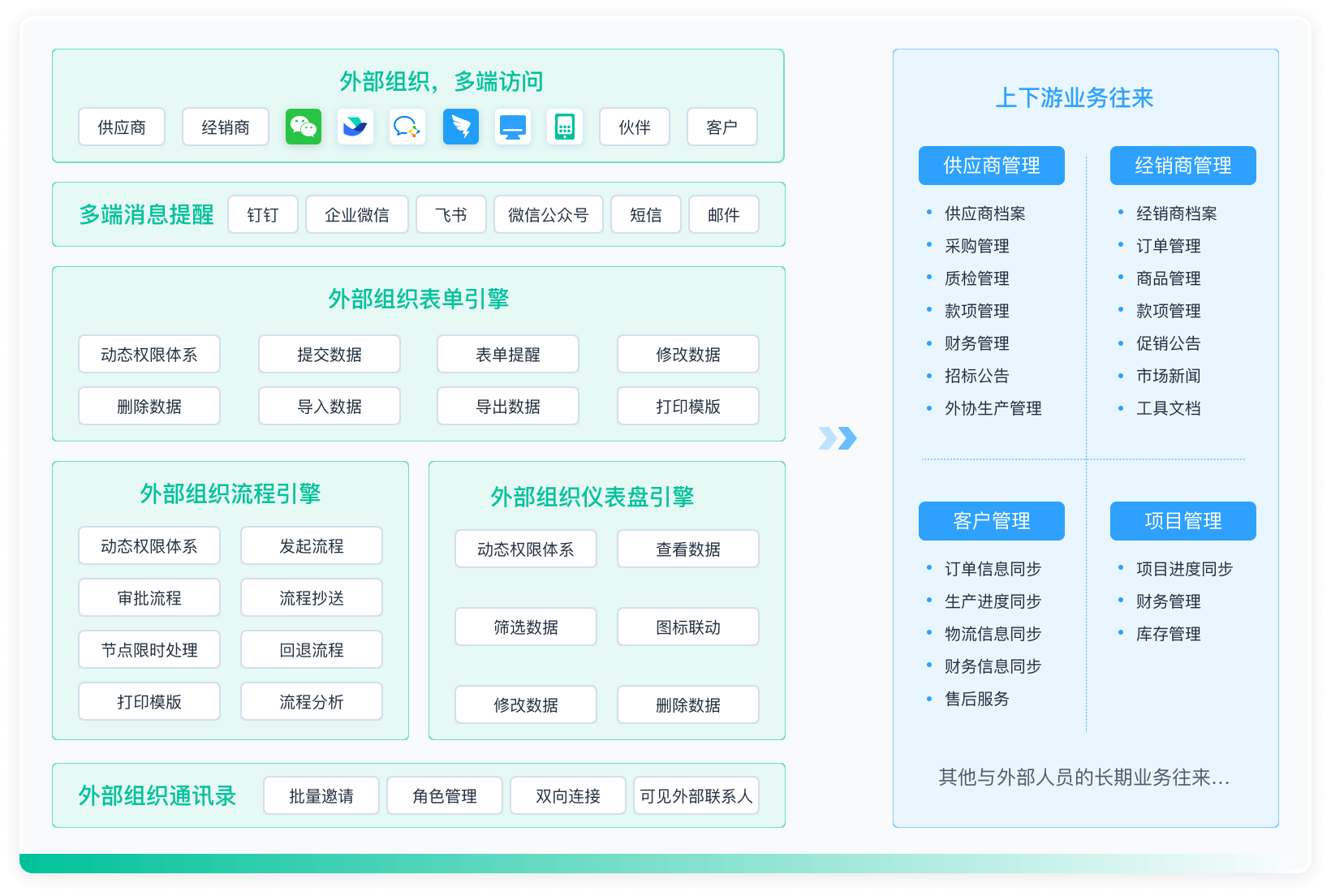Click the 采购管理 list item
Image resolution: width=1331 pixels, height=896 pixels.
[x=976, y=246]
